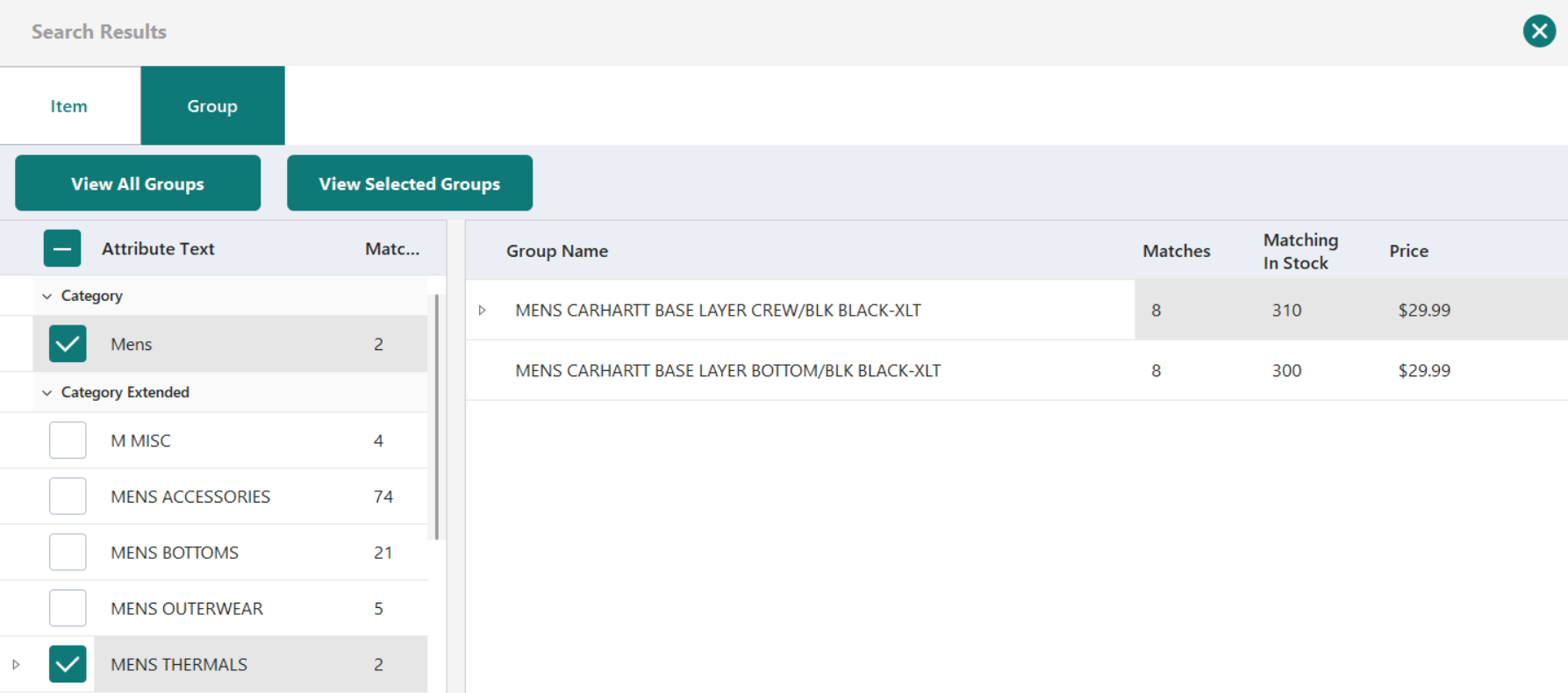Click price $29.99 in CREW row

1424,311
